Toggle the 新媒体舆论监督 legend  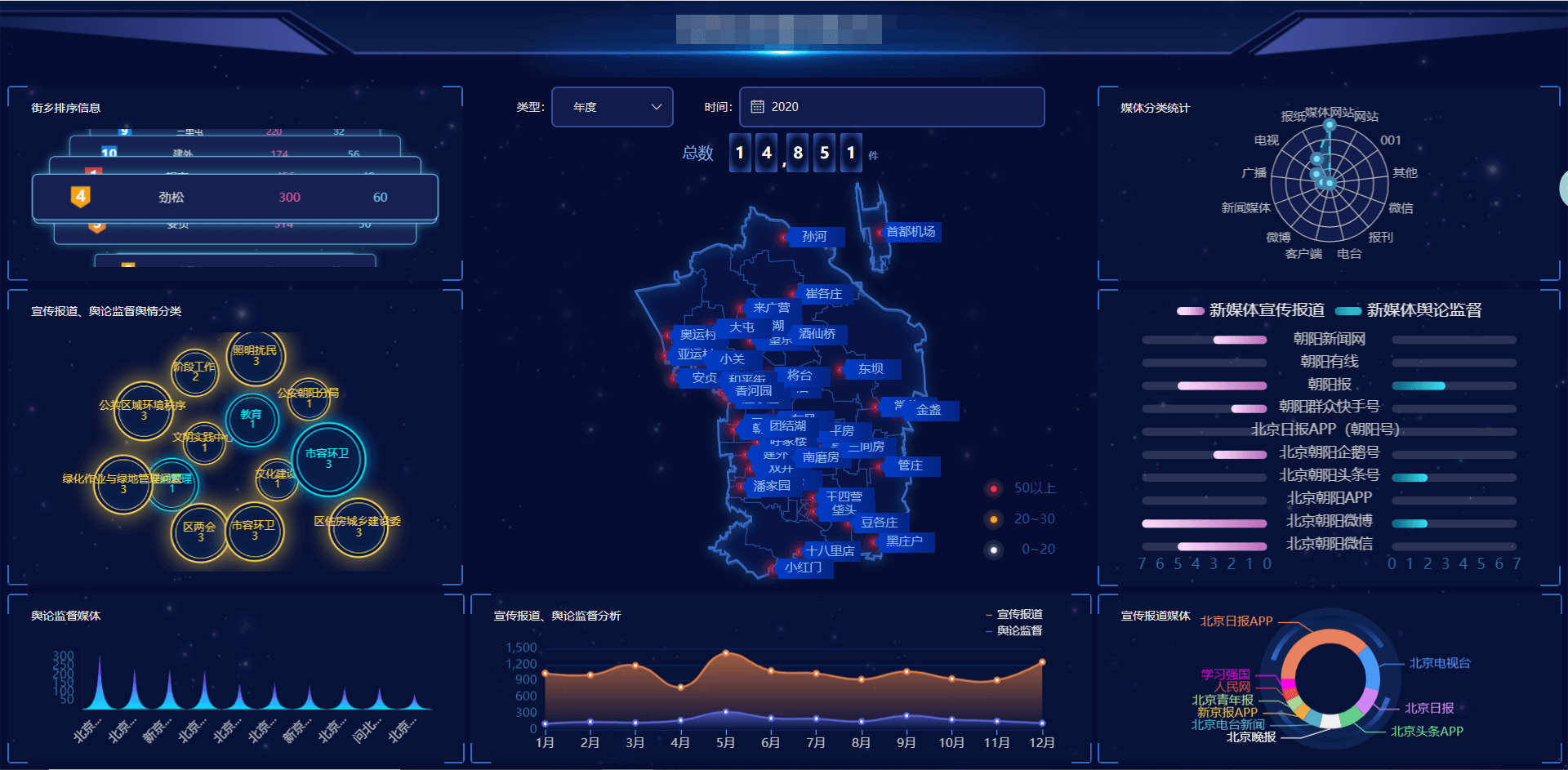[x=1408, y=310]
